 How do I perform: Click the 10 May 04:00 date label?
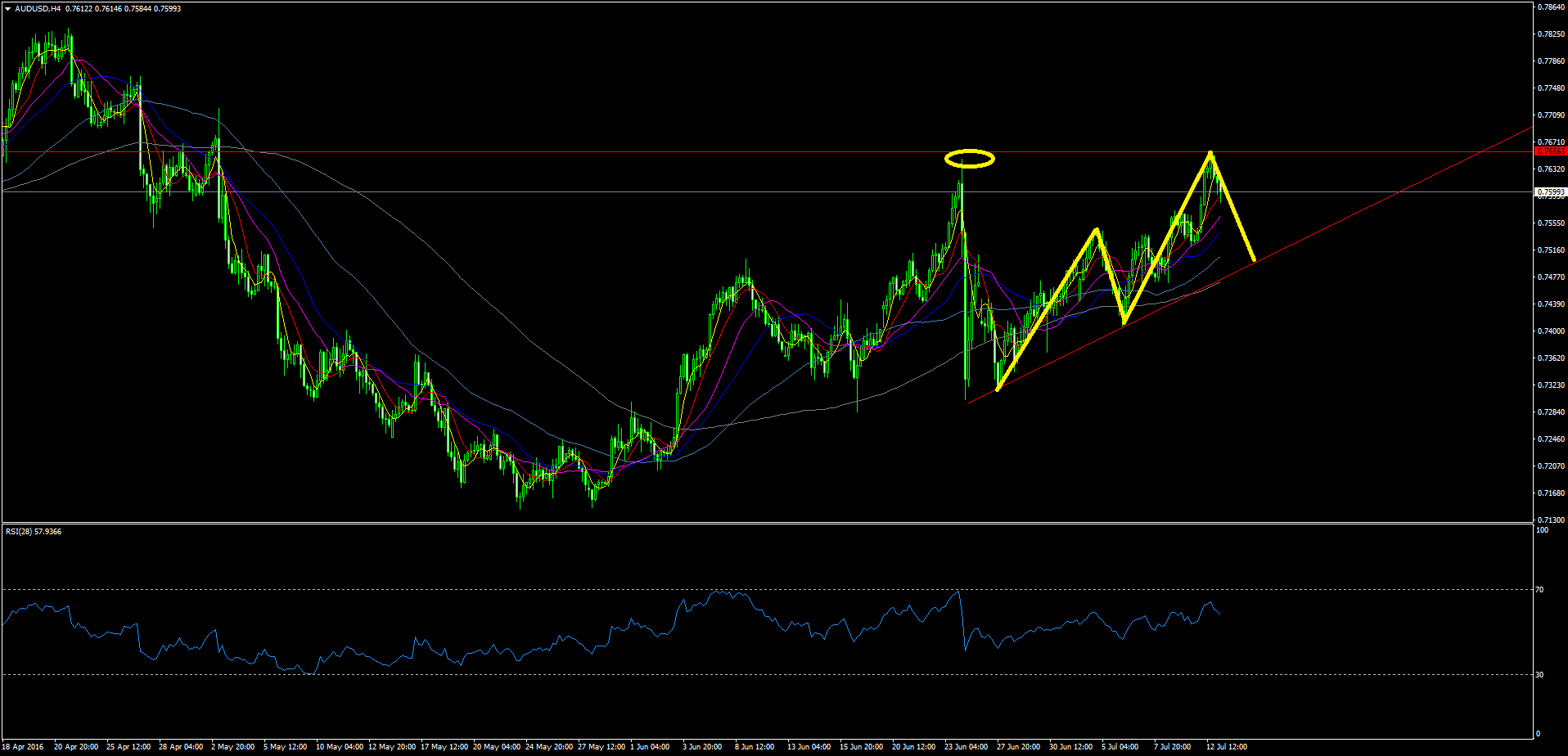340,747
